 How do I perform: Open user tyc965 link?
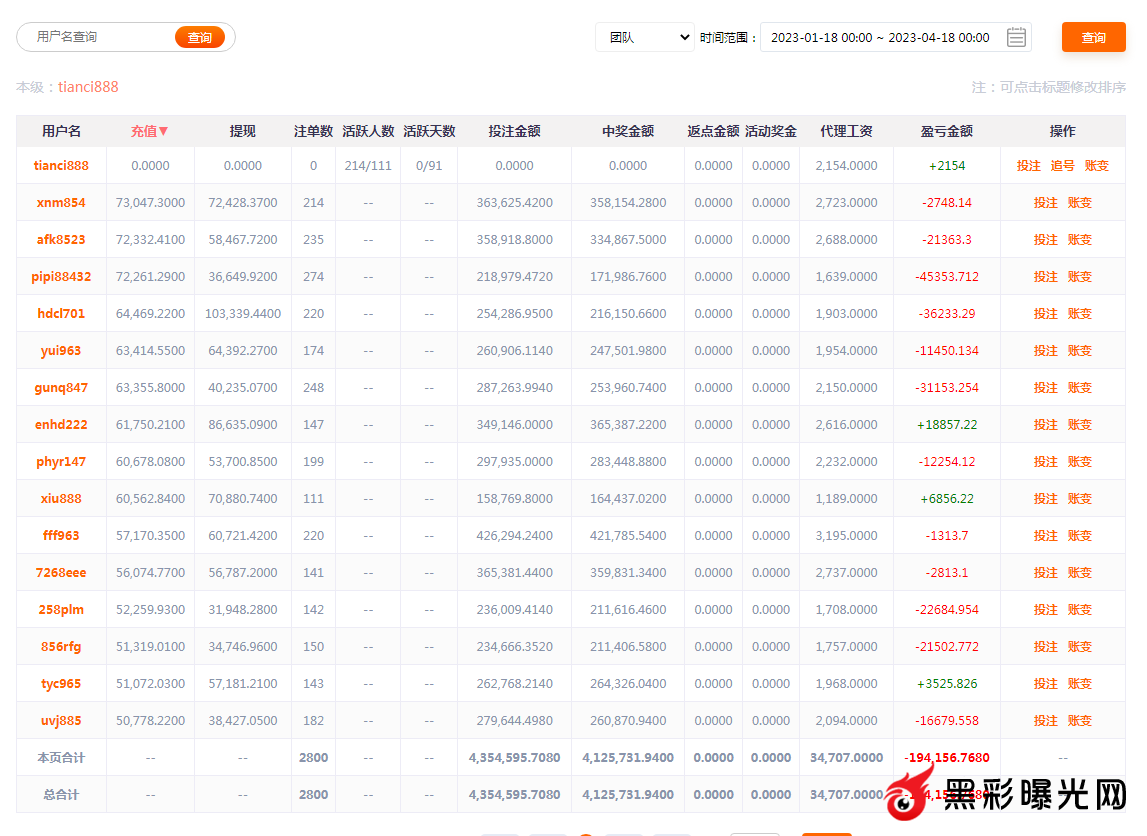coord(61,684)
